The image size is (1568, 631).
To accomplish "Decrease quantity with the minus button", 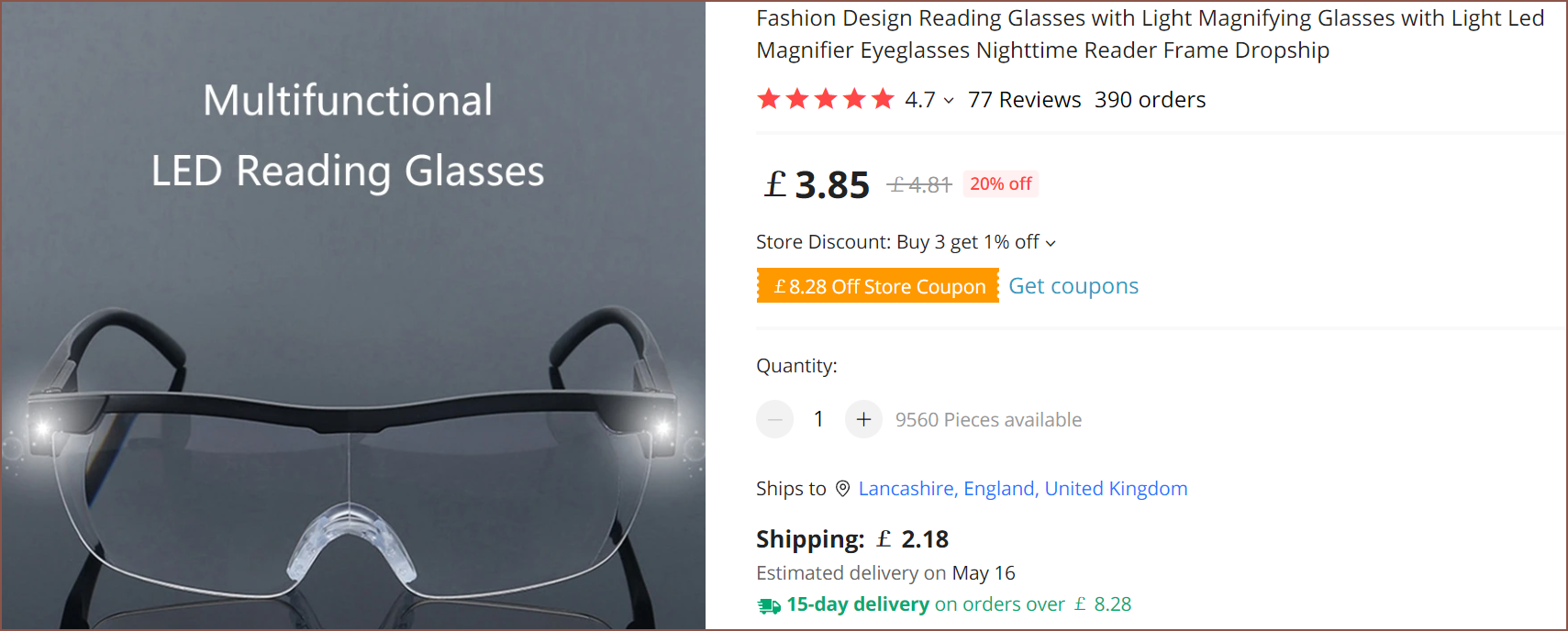I will [x=774, y=420].
